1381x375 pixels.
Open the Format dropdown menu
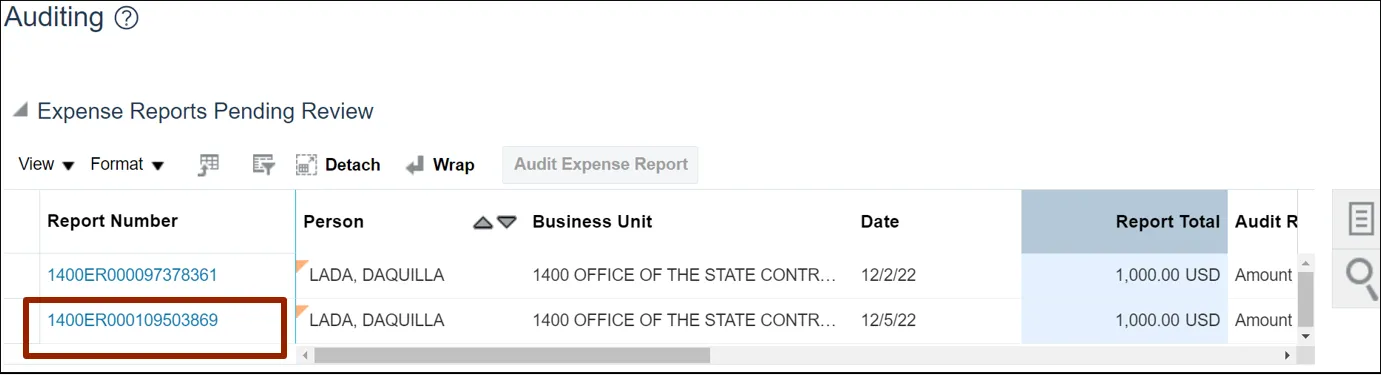coord(127,165)
